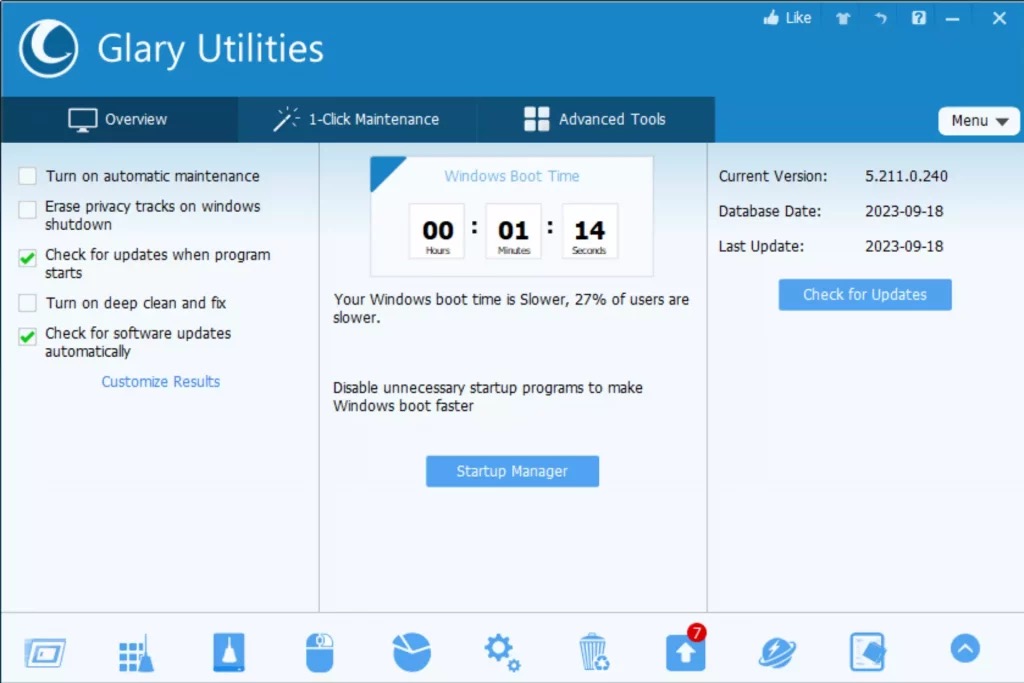Launch the Uninstall Manager trash bin icon
Image resolution: width=1024 pixels, height=683 pixels.
pos(594,652)
